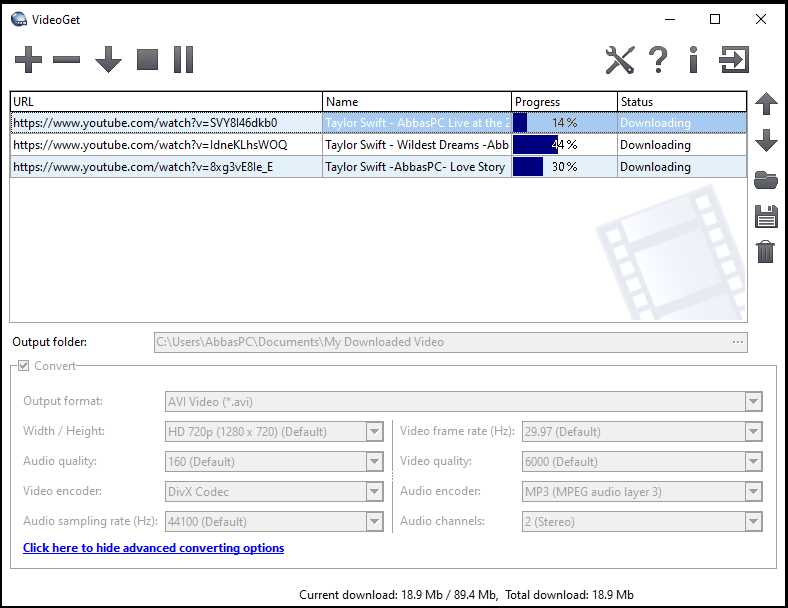Open the Output format dropdown
The image size is (788, 608).
tap(753, 401)
